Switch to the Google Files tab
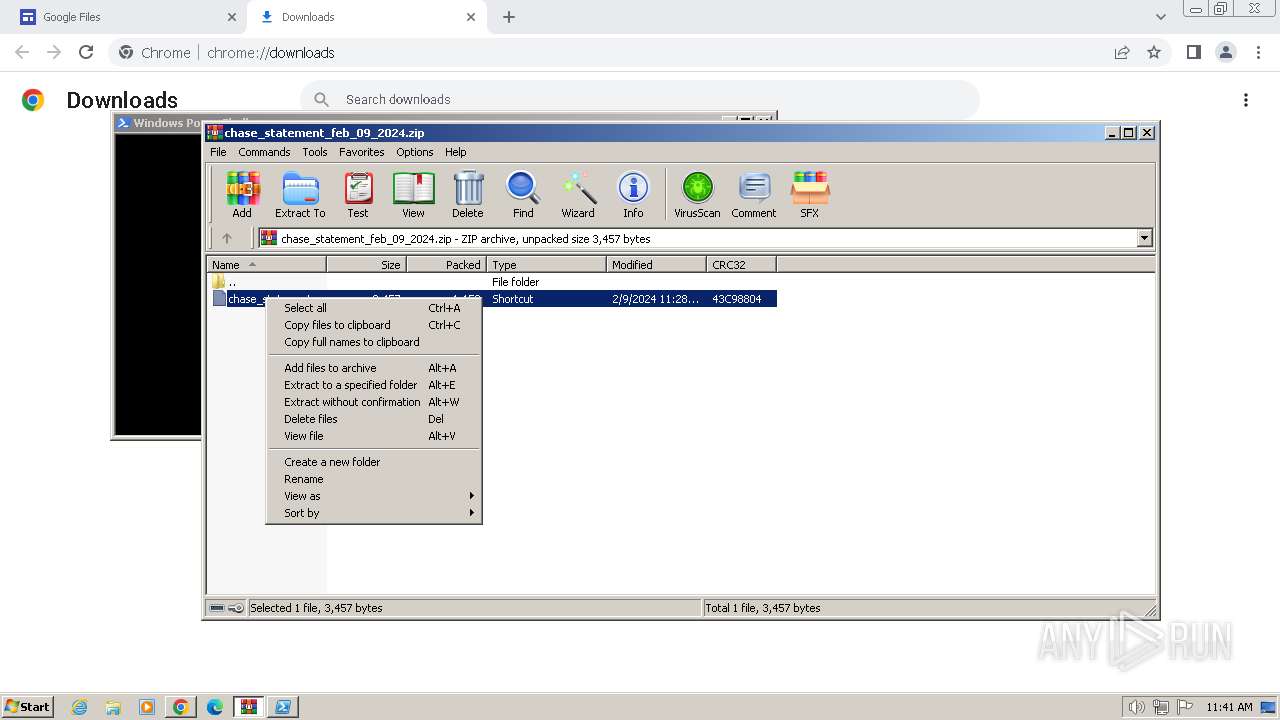 [130, 17]
